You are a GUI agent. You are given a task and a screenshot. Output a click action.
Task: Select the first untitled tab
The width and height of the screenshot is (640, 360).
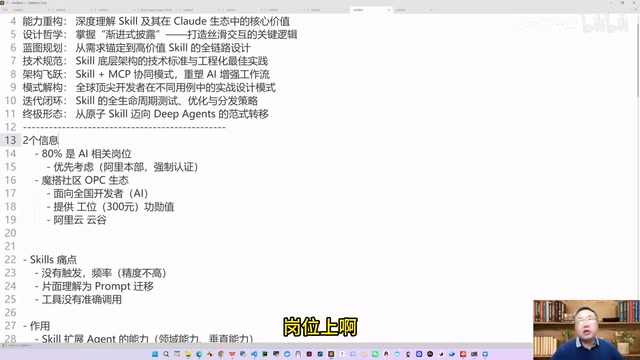coord(31,10)
